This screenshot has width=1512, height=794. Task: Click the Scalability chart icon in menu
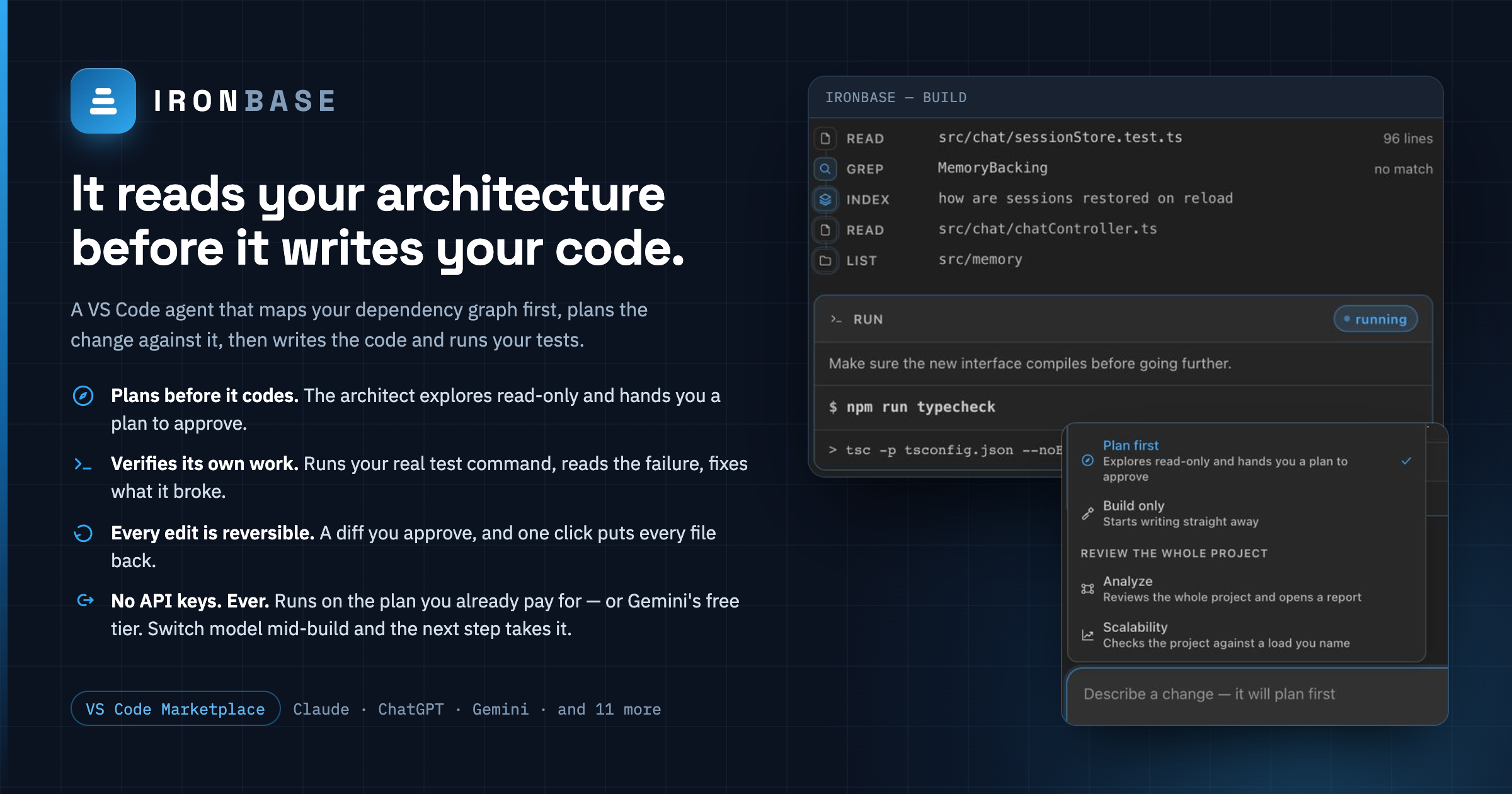1087,635
